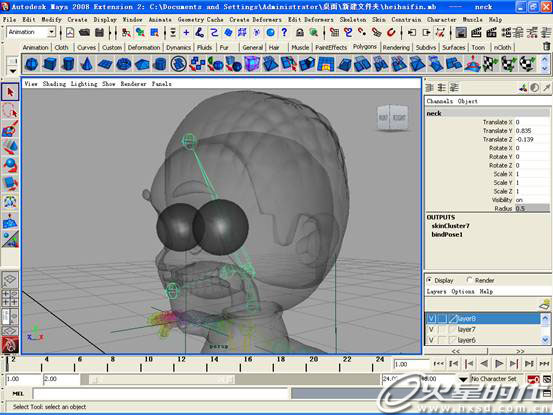
Task: Select the single perspective layout icon
Action: [10, 279]
